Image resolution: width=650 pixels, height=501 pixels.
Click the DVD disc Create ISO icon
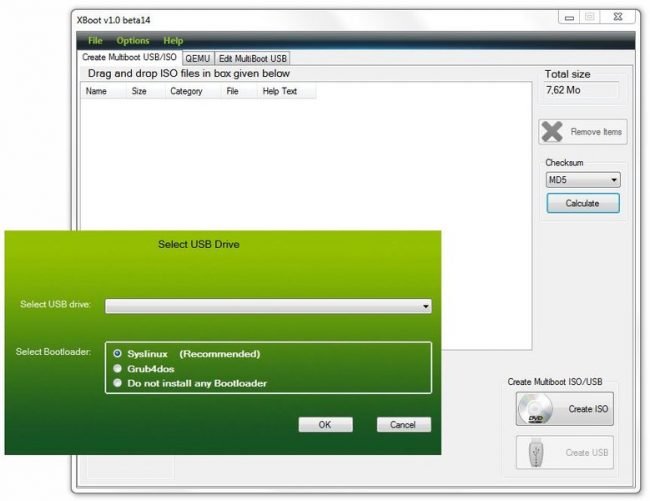click(x=536, y=409)
